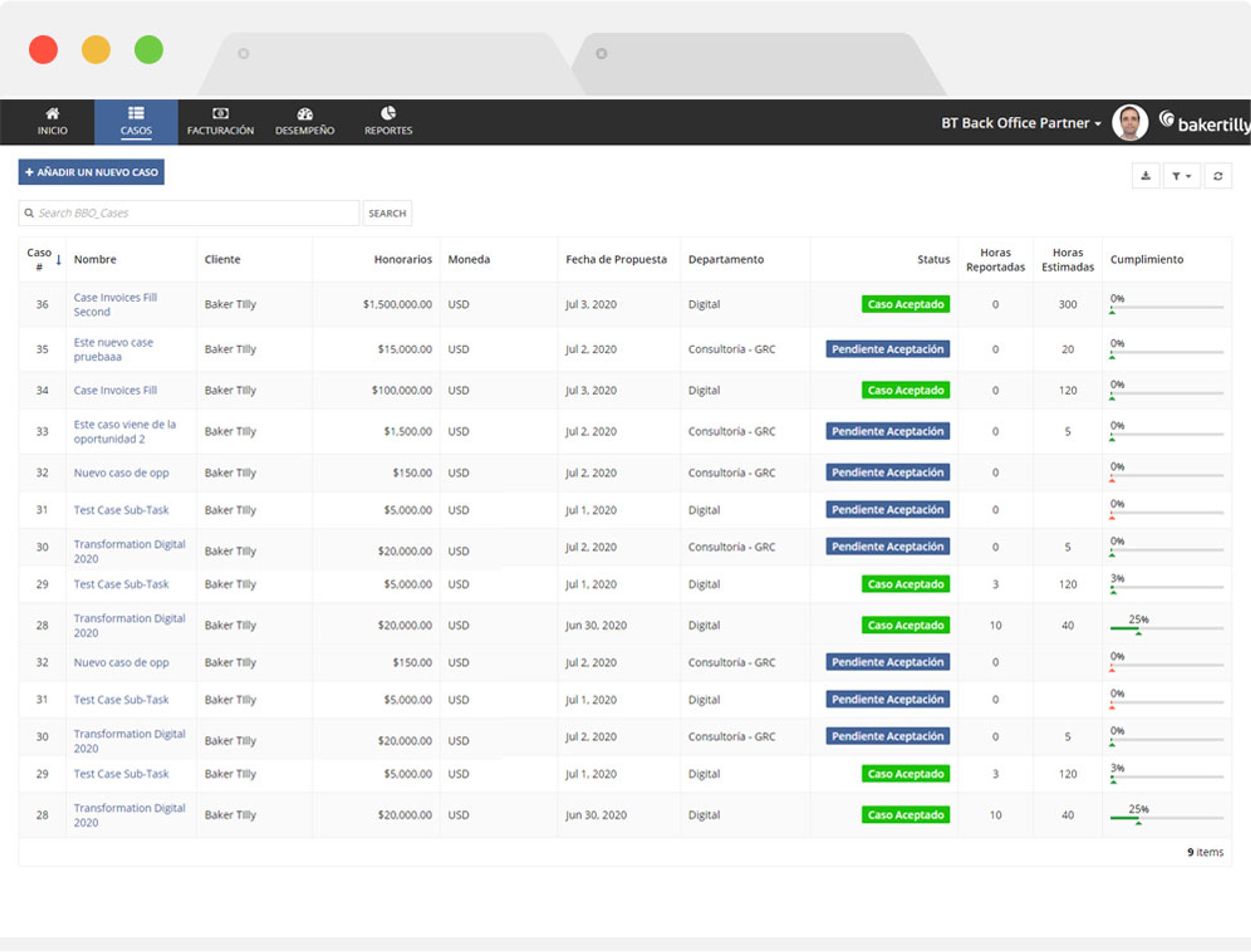Click the $1,500,000.00 honorarios cell
Screen dimensions: 1251x952
[x=397, y=304]
